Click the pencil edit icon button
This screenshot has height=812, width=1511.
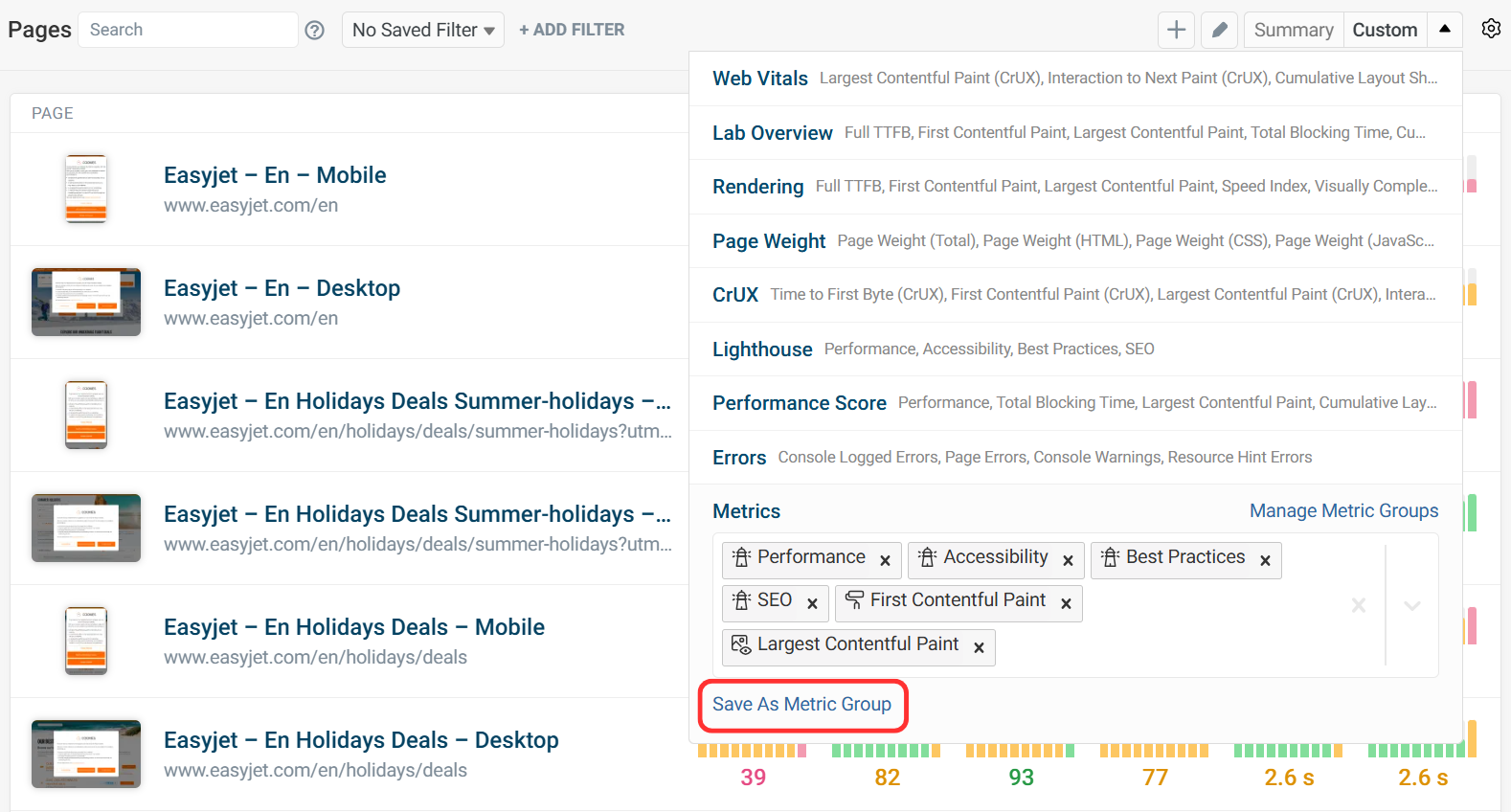coord(1219,30)
